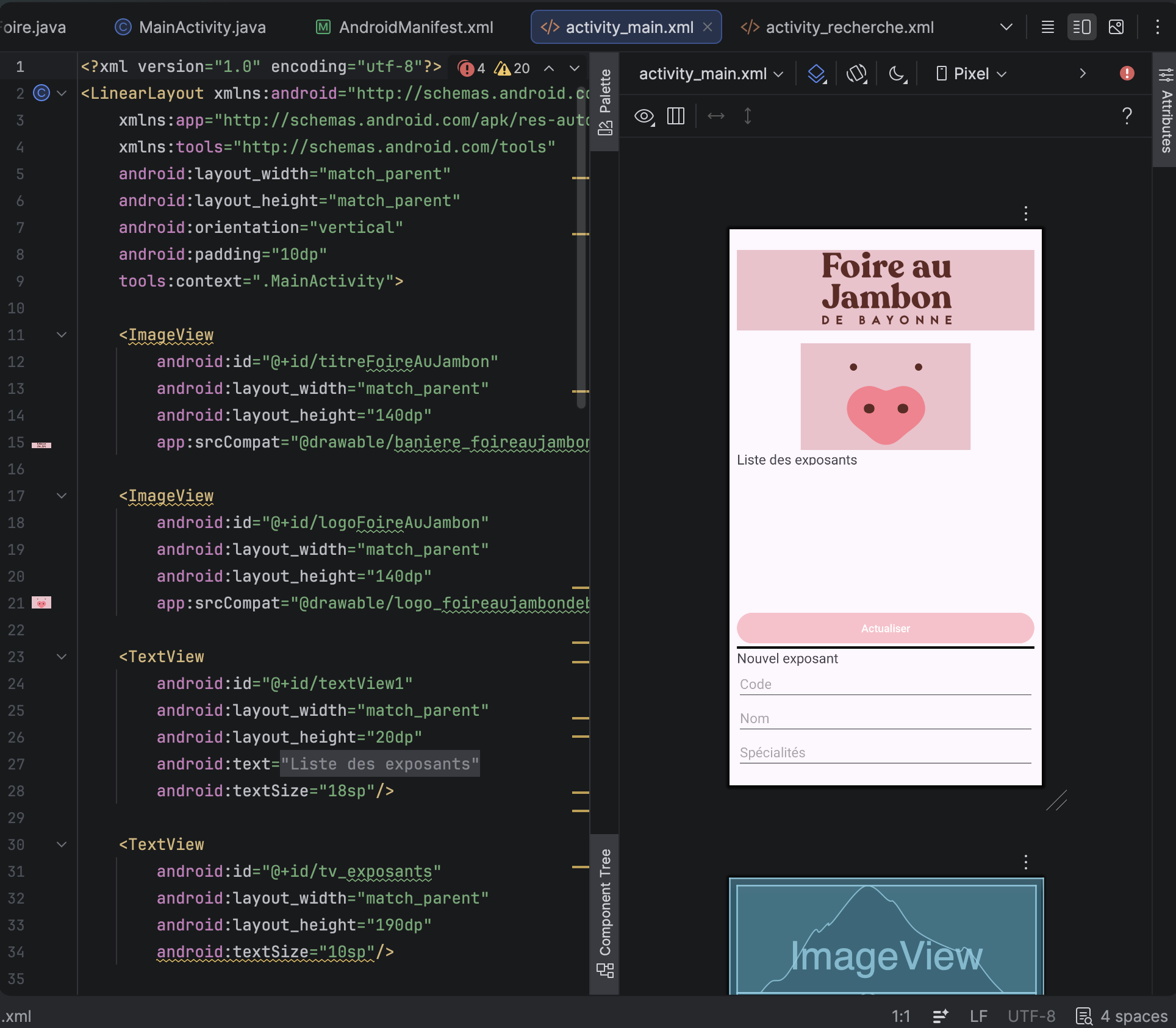Image resolution: width=1176 pixels, height=1028 pixels.
Task: Open the activity_recherche.xml tab
Action: (837, 27)
